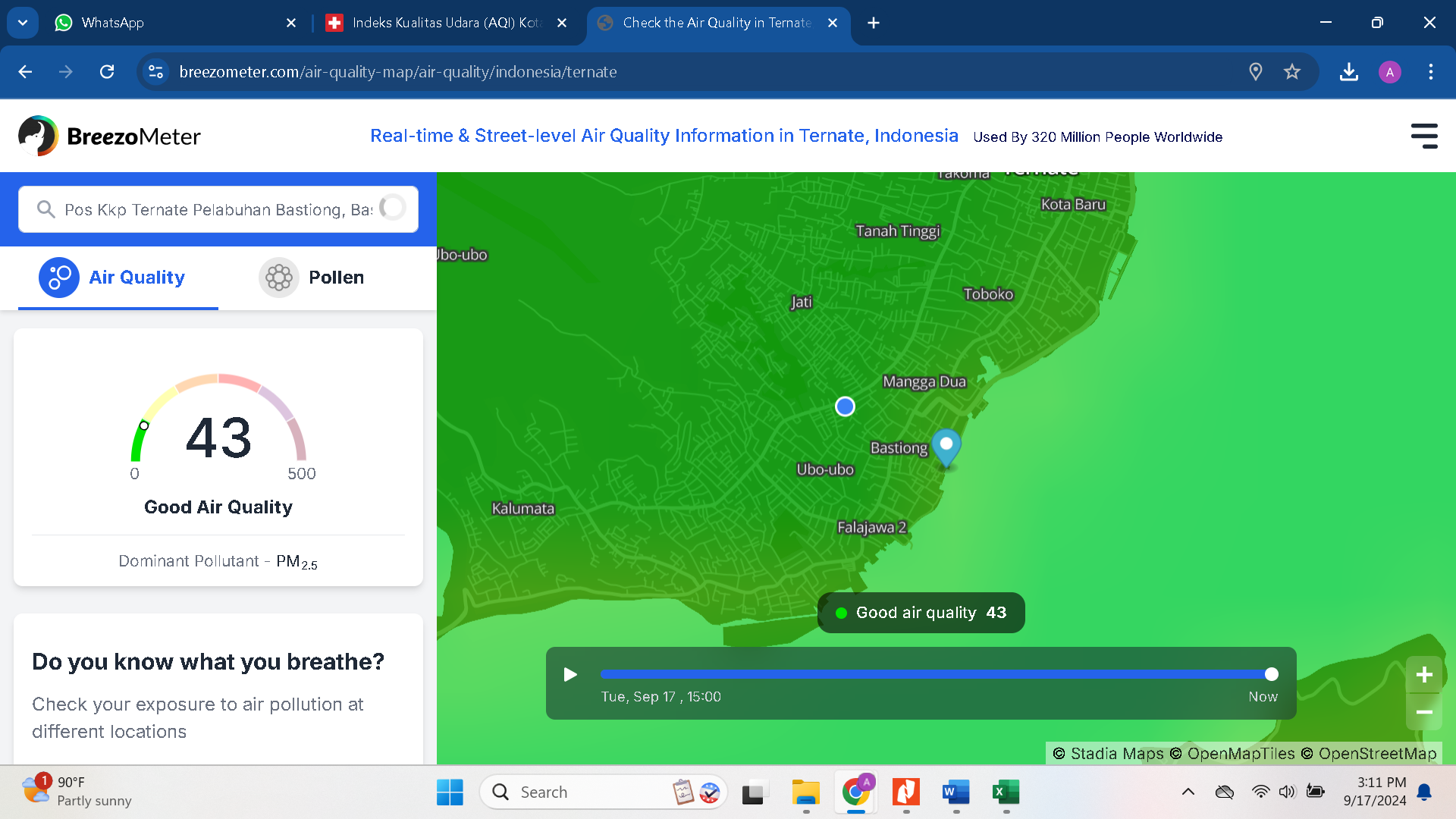Bookmark this page with the star icon
The image size is (1456, 819).
point(1292,72)
